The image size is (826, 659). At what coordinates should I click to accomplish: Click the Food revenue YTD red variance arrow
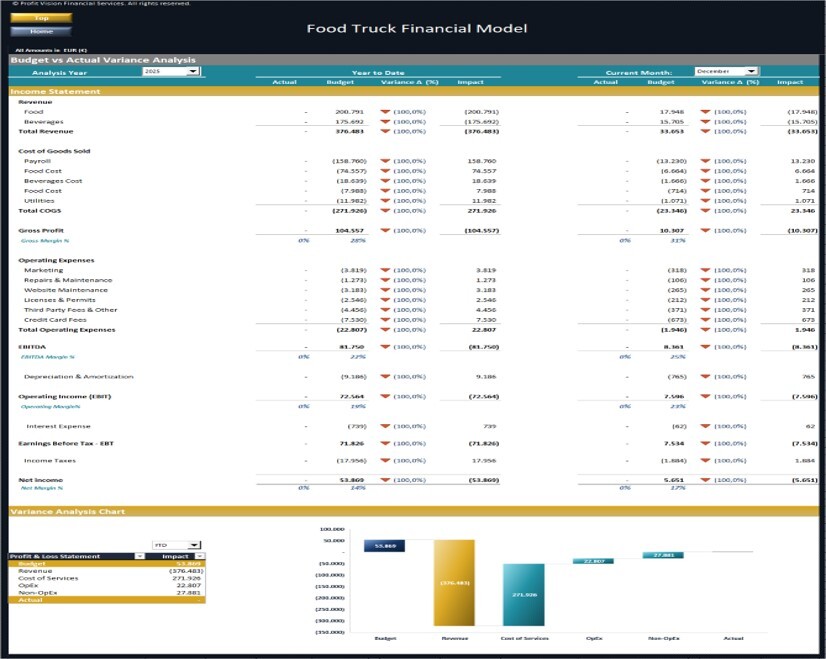pyautogui.click(x=385, y=112)
